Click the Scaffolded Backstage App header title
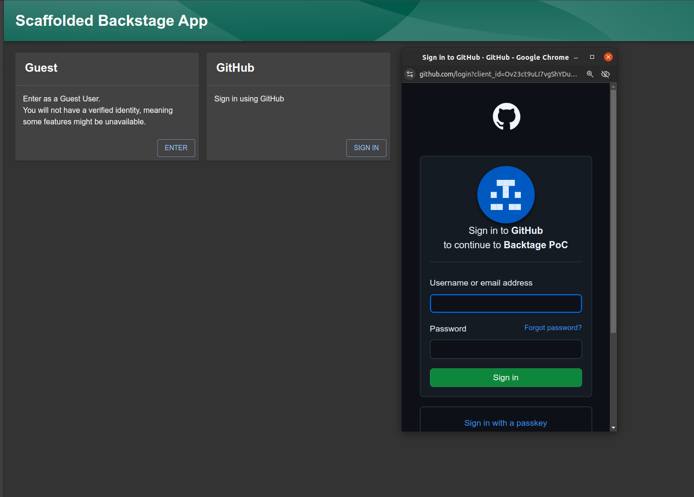 pyautogui.click(x=111, y=20)
